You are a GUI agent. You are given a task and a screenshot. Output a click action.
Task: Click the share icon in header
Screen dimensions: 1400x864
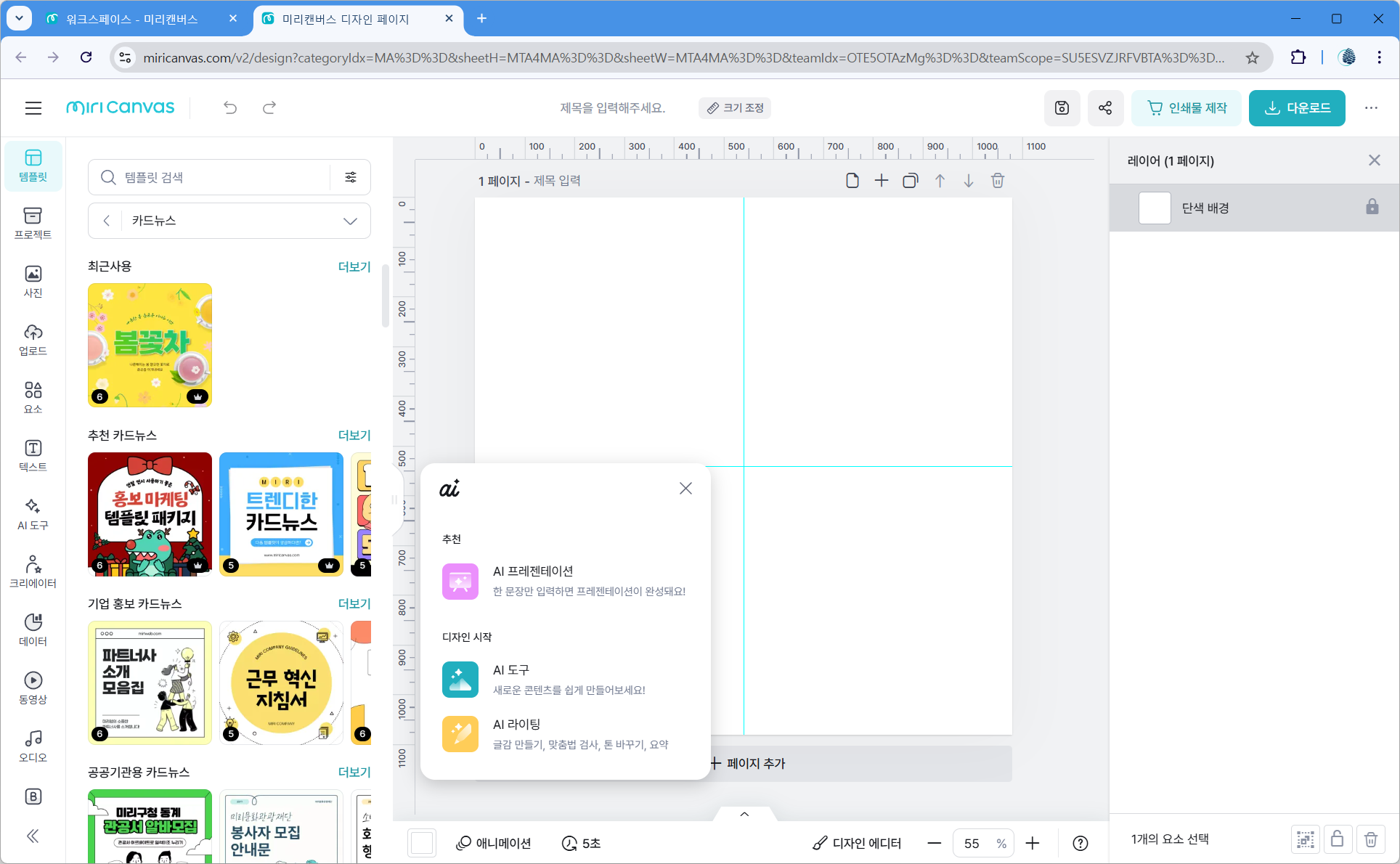tap(1105, 108)
